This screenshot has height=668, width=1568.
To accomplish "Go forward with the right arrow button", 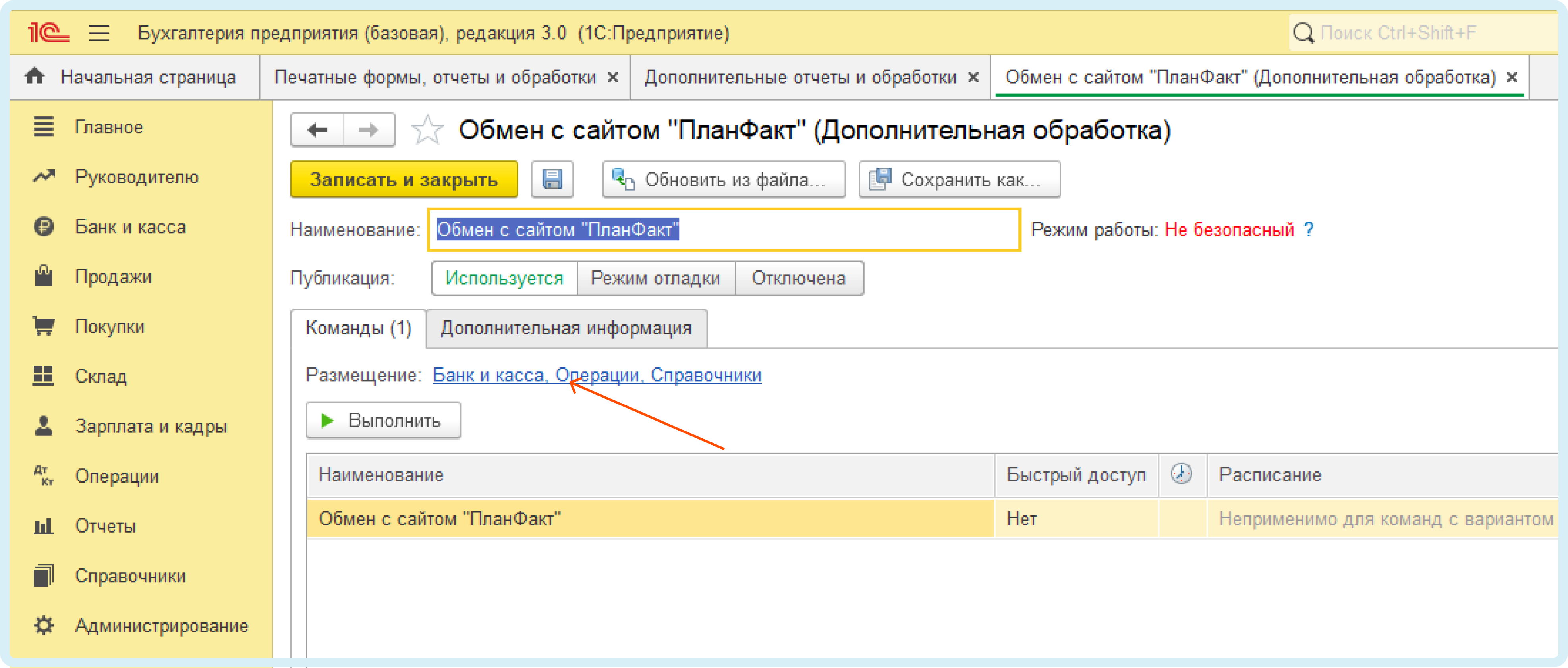I will (369, 130).
